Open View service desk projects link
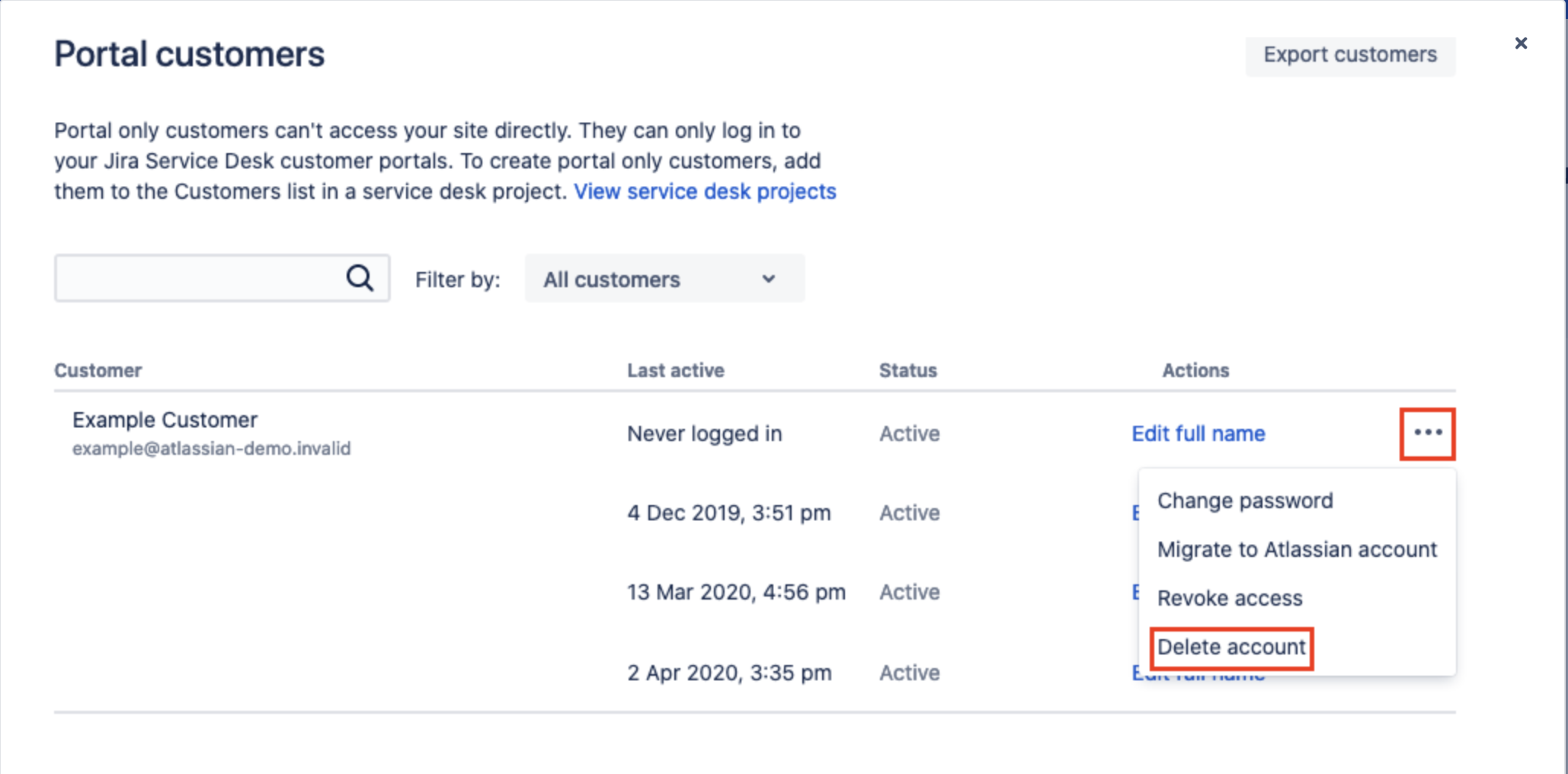 pyautogui.click(x=705, y=191)
